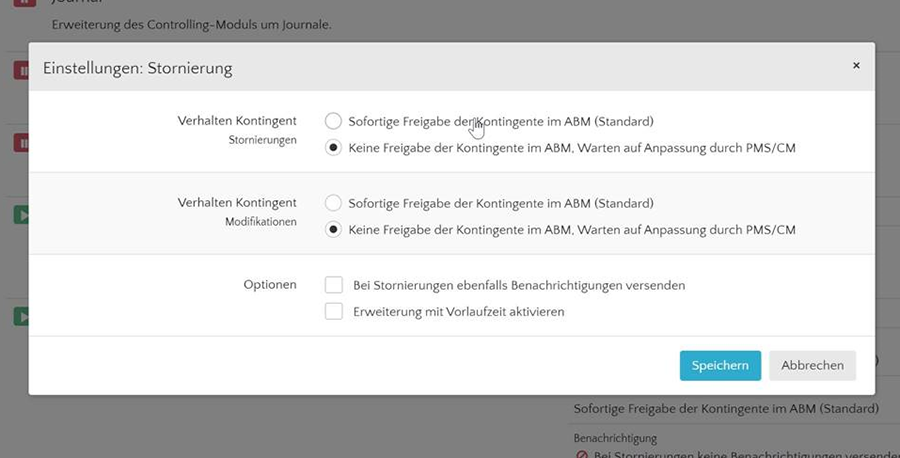Enable 'Bei Stornierungen ebenfalls Benachrichtigungen versenden' checkbox
Viewport: 900px width, 458px height.
coord(334,285)
